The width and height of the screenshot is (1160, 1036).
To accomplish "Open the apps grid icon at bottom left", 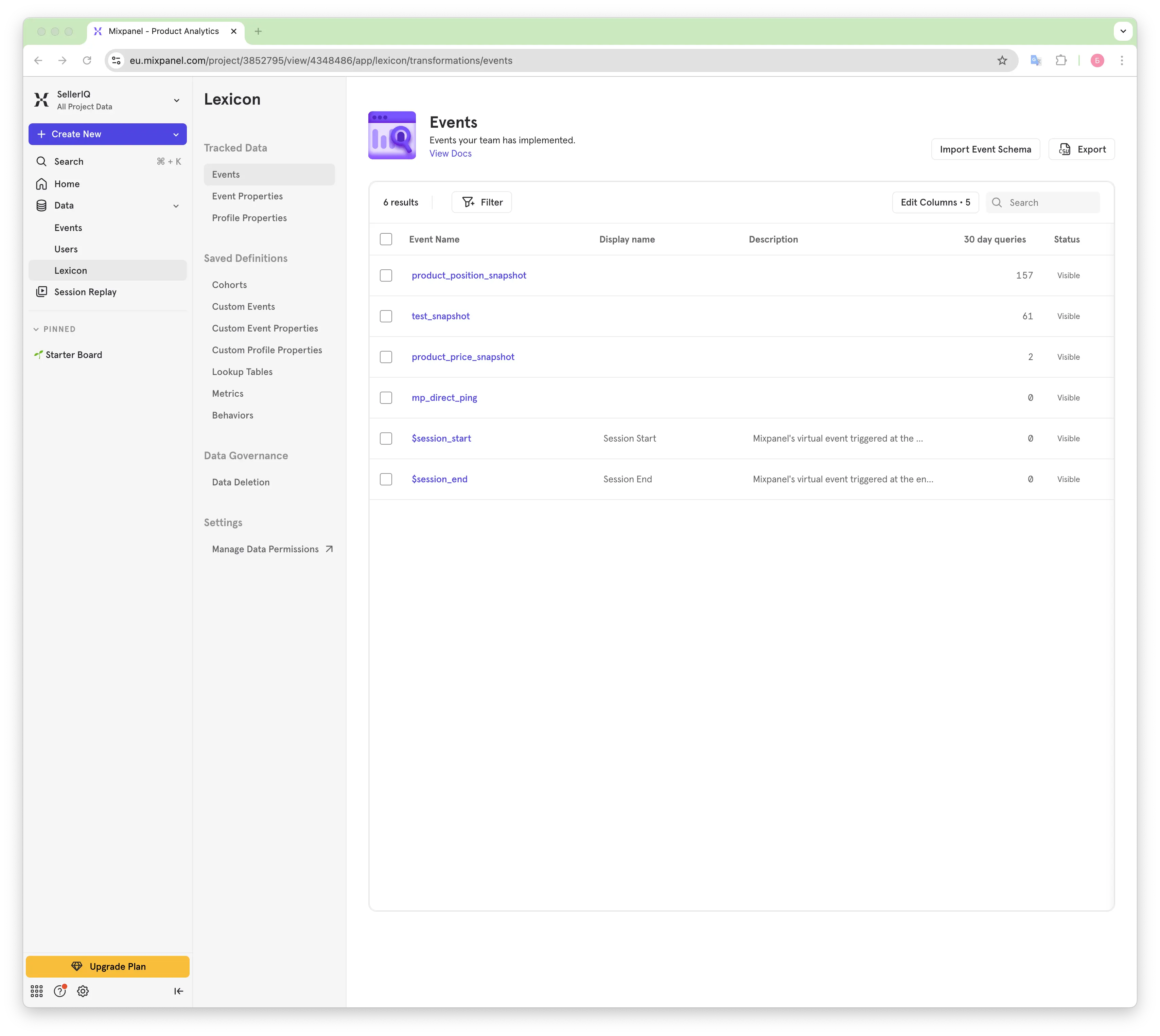I will point(36,991).
